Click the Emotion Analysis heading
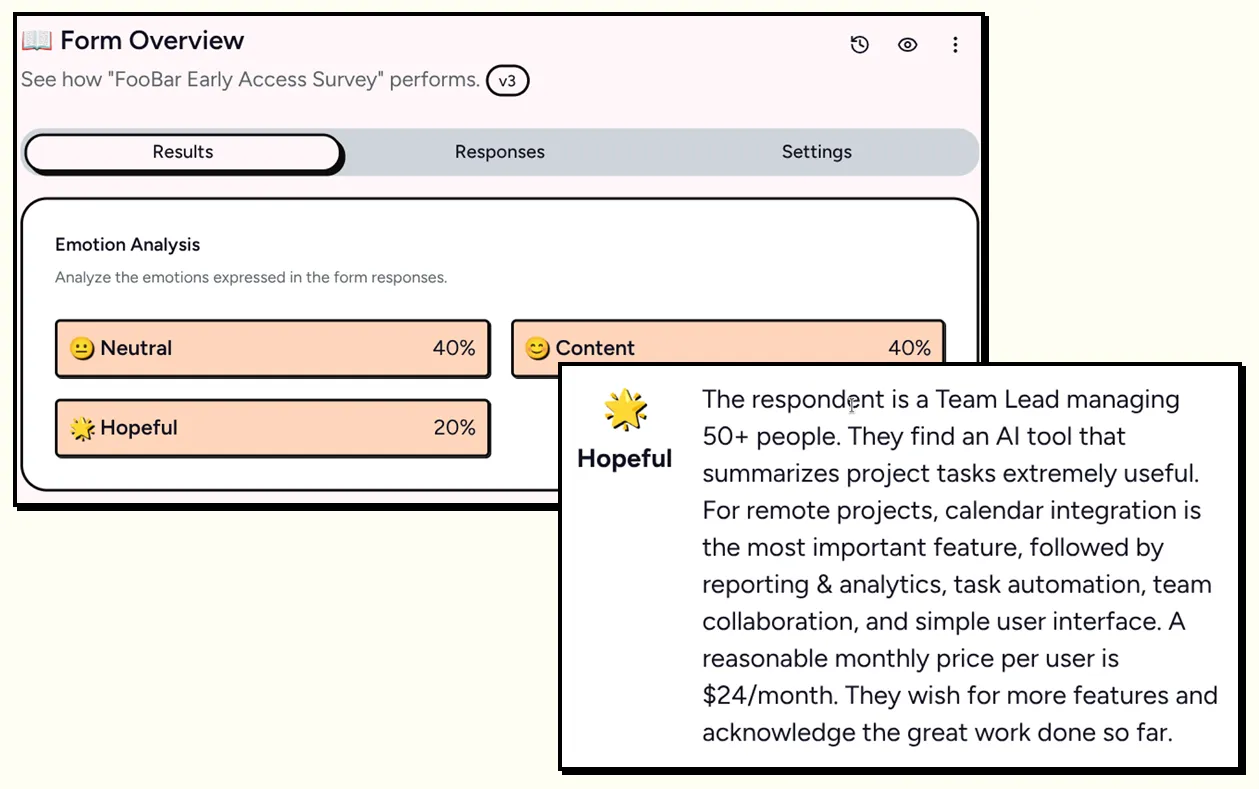This screenshot has width=1259, height=789. [x=128, y=245]
